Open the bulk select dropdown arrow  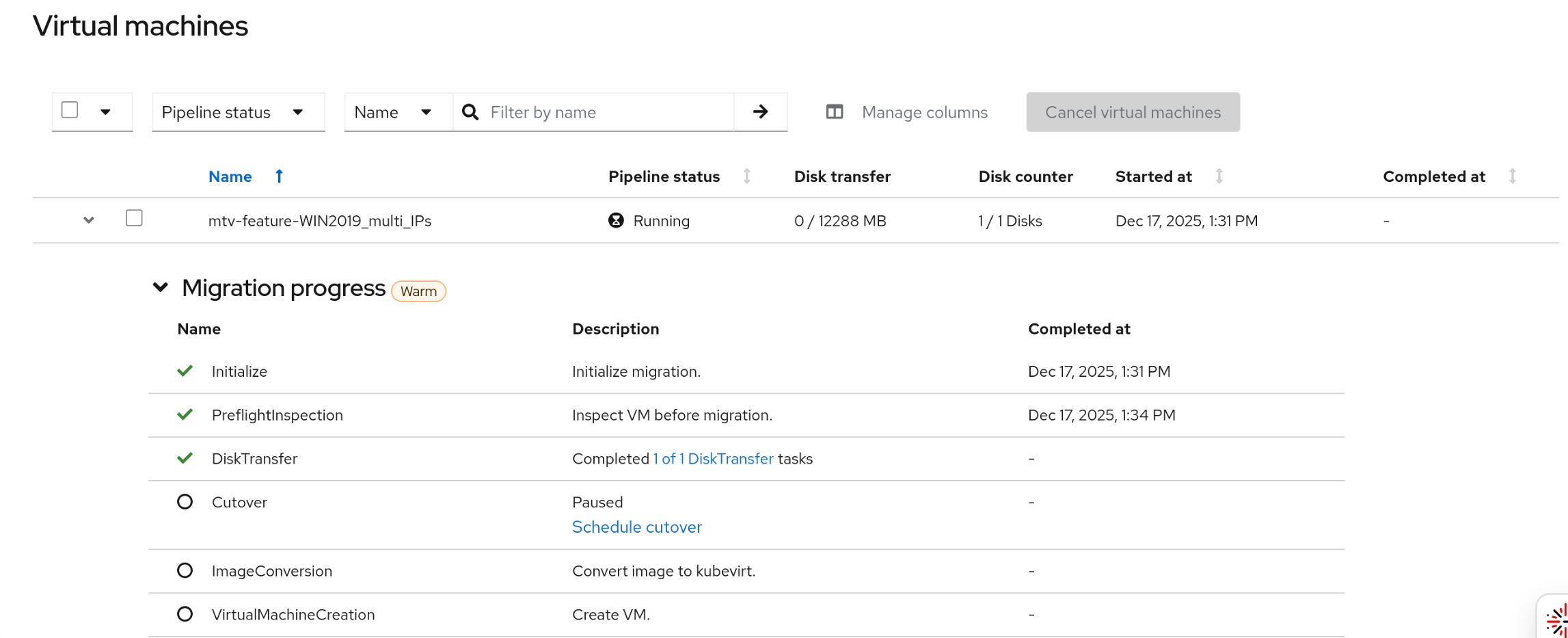coord(105,112)
